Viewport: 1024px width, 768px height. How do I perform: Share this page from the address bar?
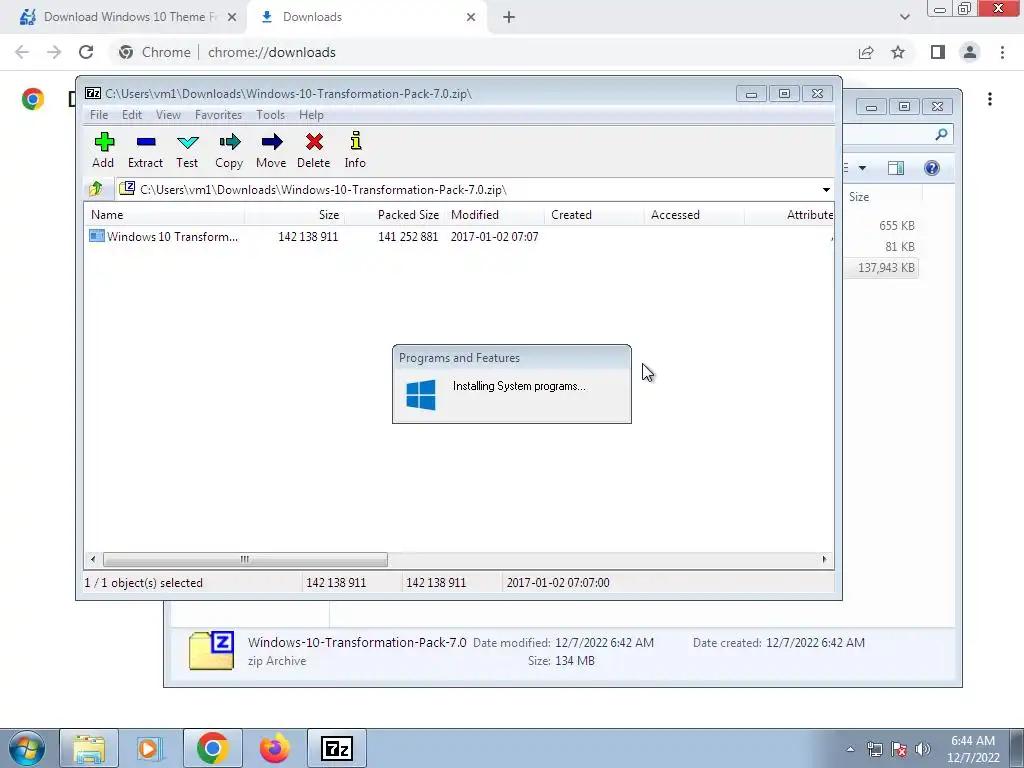click(x=866, y=52)
